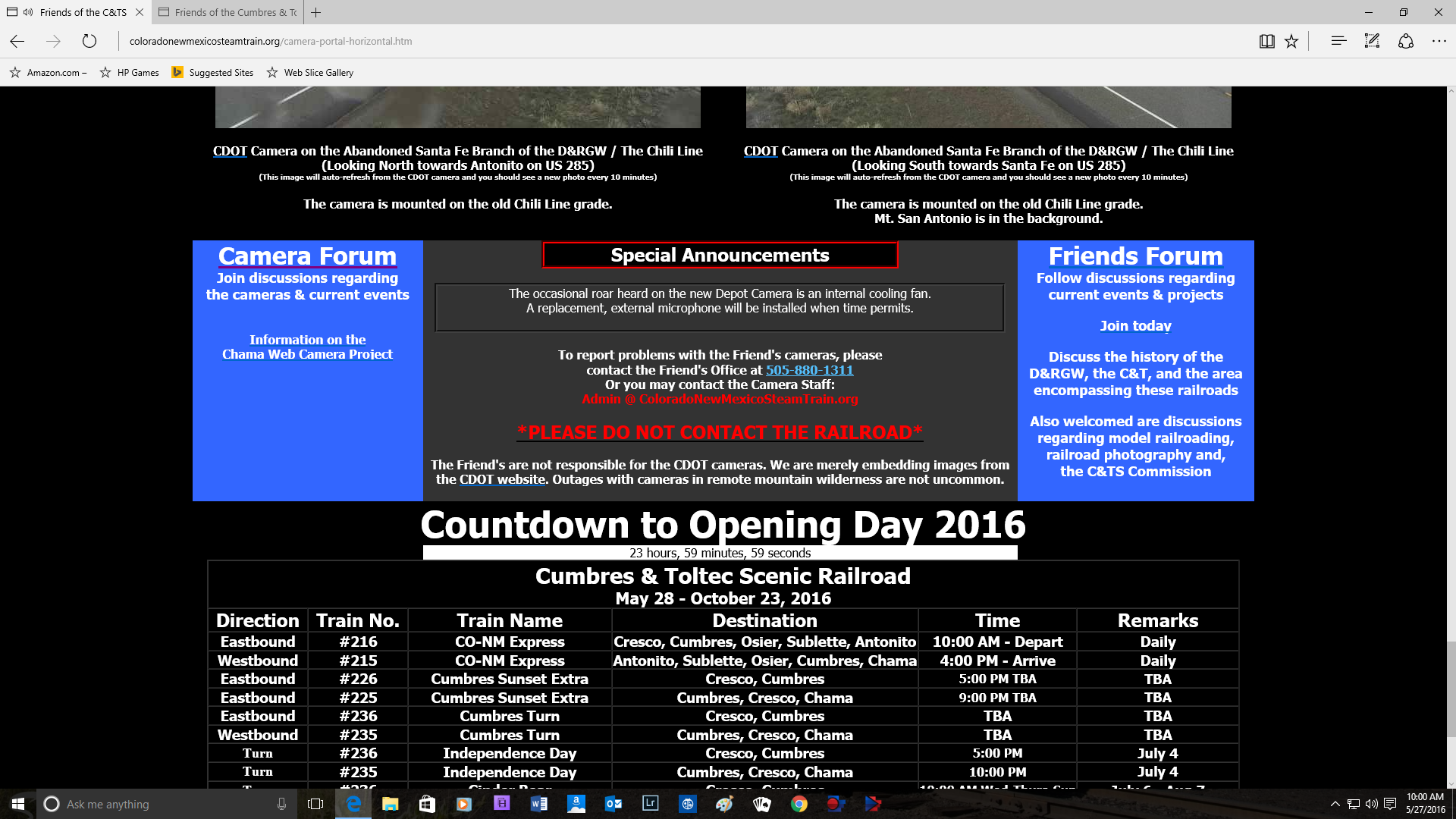Open File Explorer from taskbar
The image size is (1456, 819).
click(x=390, y=804)
